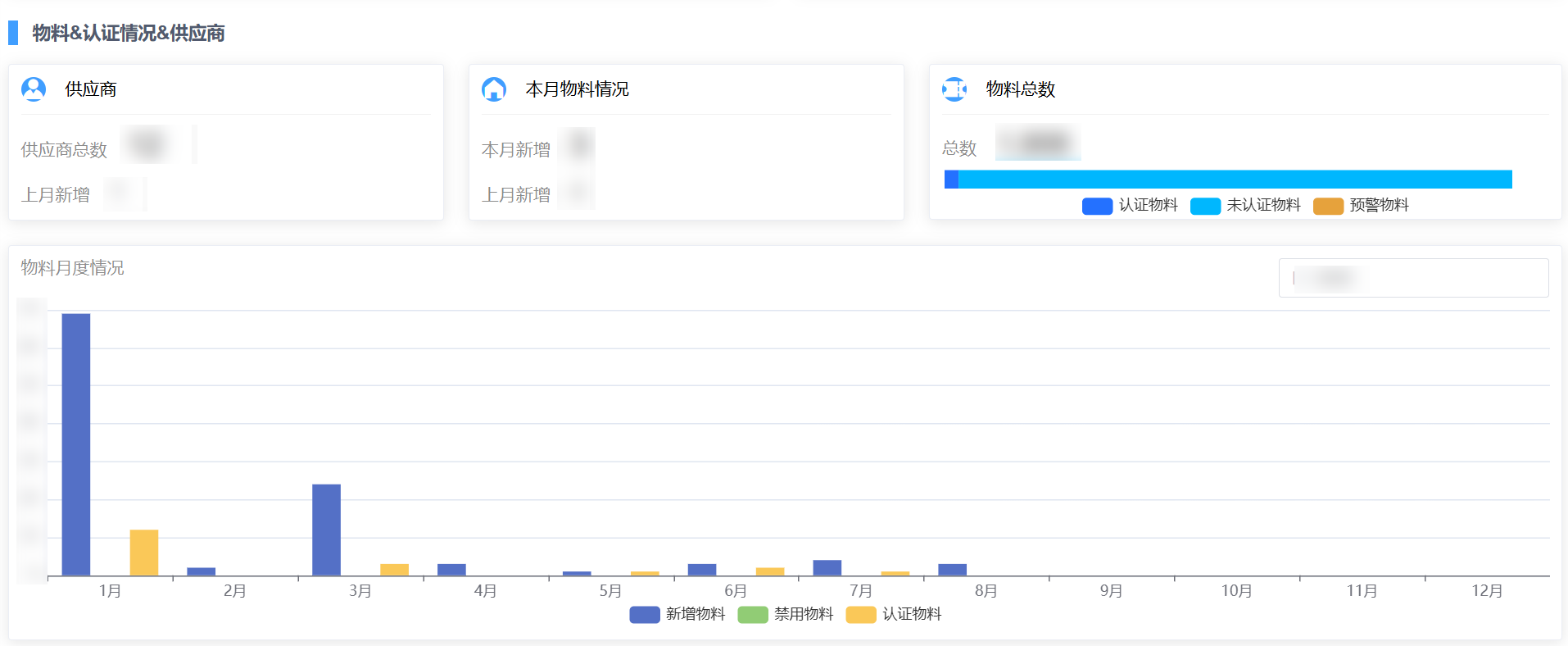Screen dimensions: 1568x646
Task: Click the August 新增物料 blue bar
Action: (952, 570)
